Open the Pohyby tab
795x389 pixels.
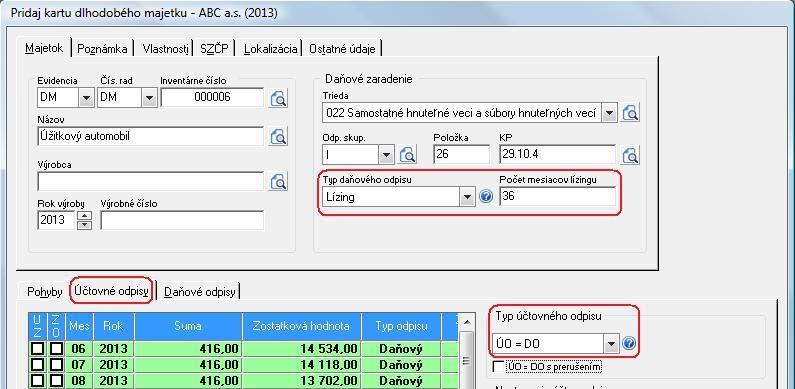tap(45, 292)
